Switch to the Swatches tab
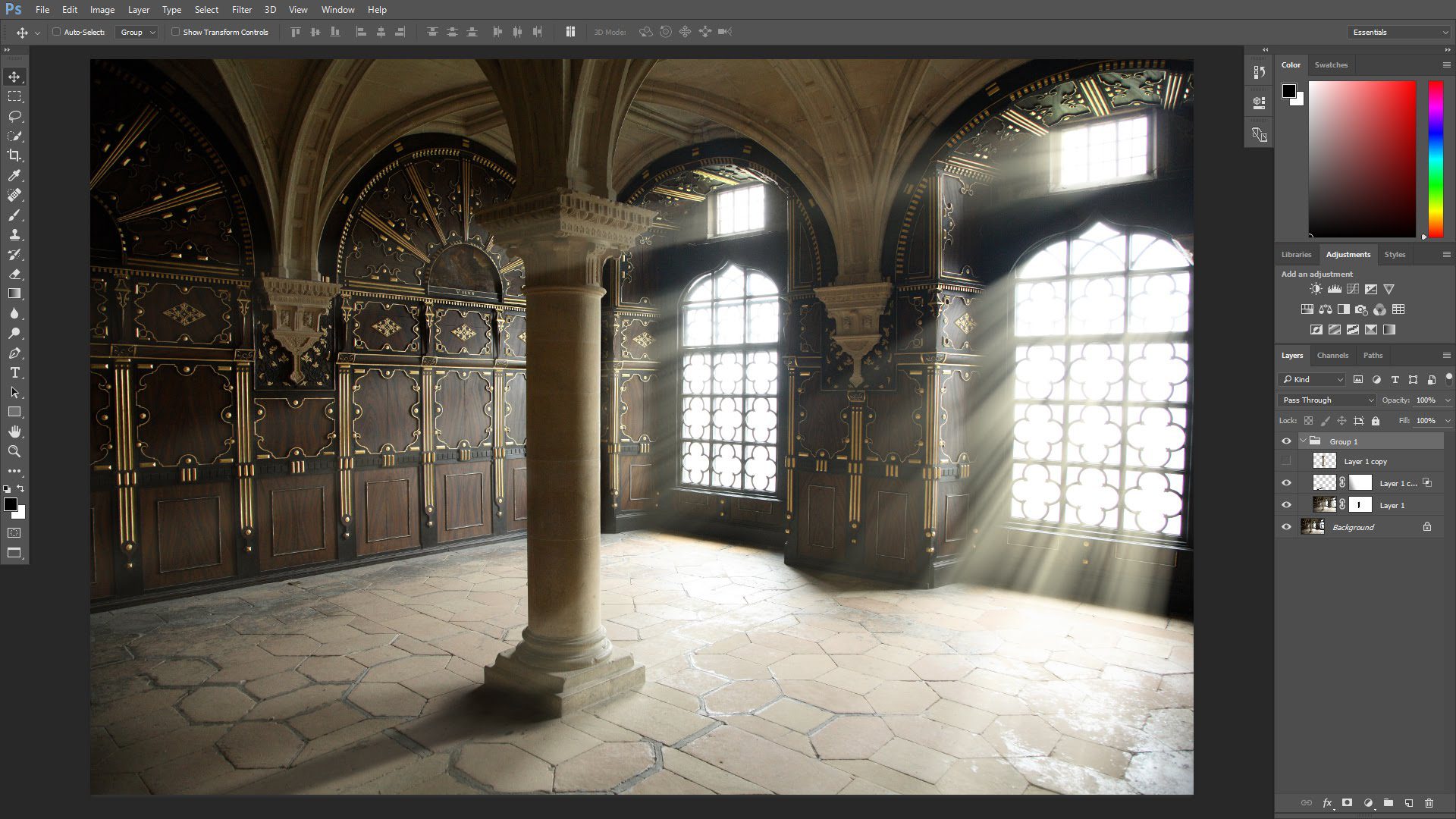 pos(1330,64)
